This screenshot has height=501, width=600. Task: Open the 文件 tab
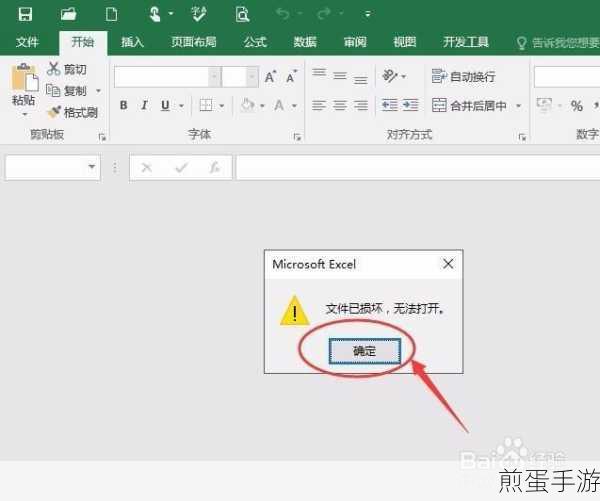point(27,42)
